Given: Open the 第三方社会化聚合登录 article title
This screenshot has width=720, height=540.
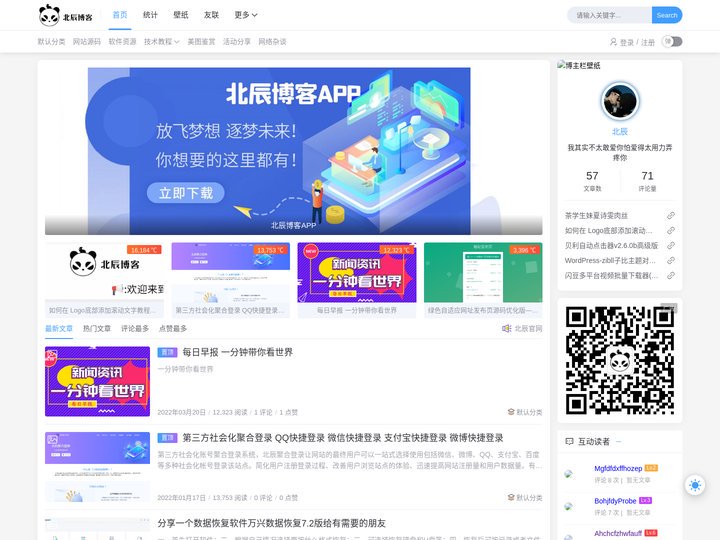Looking at the screenshot, I should tap(343, 438).
